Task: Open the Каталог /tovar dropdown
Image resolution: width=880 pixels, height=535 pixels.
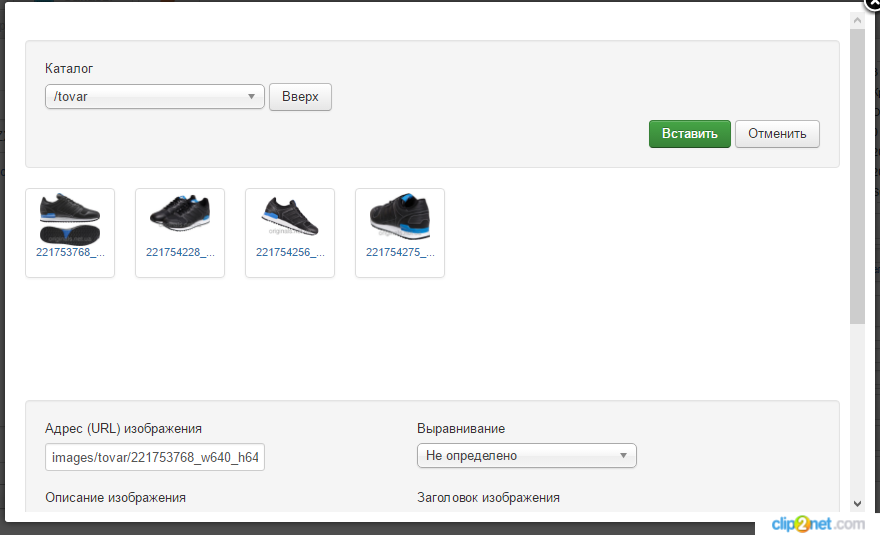Action: (154, 97)
